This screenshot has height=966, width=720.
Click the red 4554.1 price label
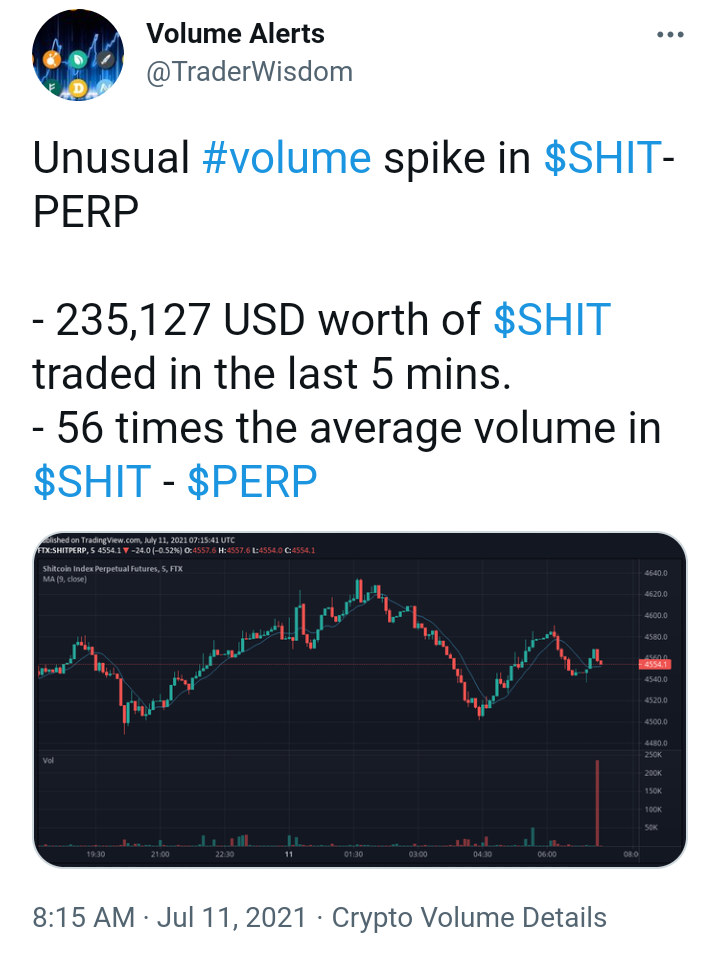[x=654, y=664]
